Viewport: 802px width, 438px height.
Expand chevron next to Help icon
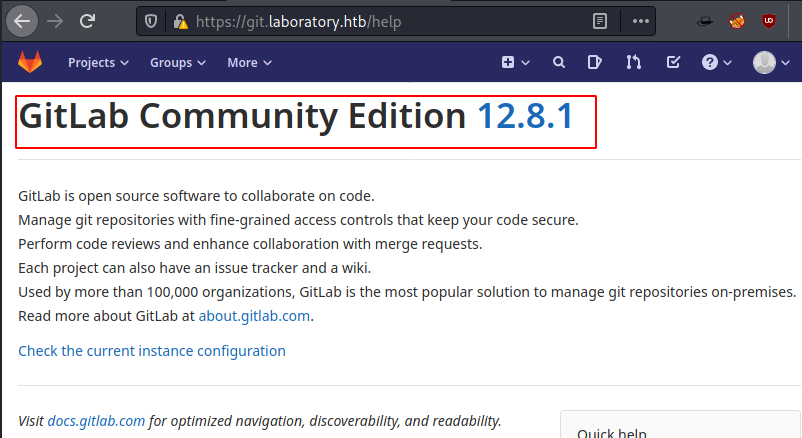coord(727,63)
